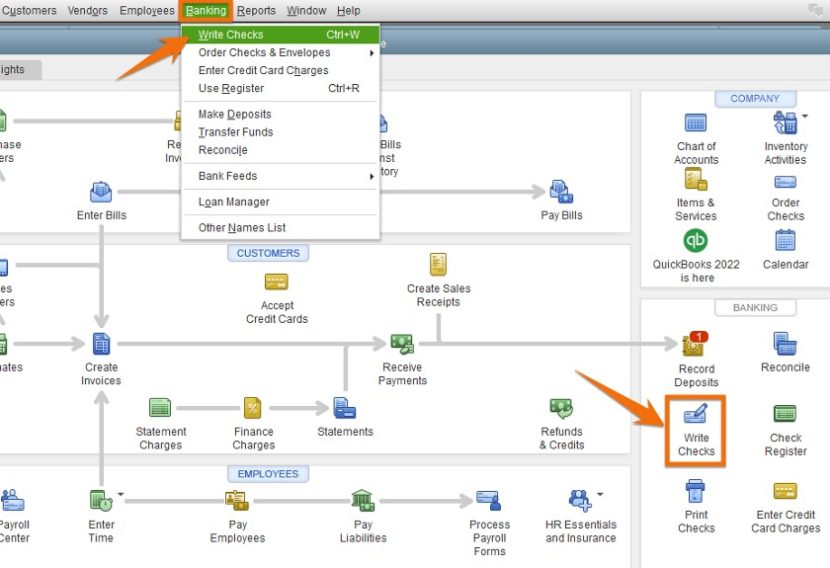Open Order Checks in Company panel

point(785,183)
